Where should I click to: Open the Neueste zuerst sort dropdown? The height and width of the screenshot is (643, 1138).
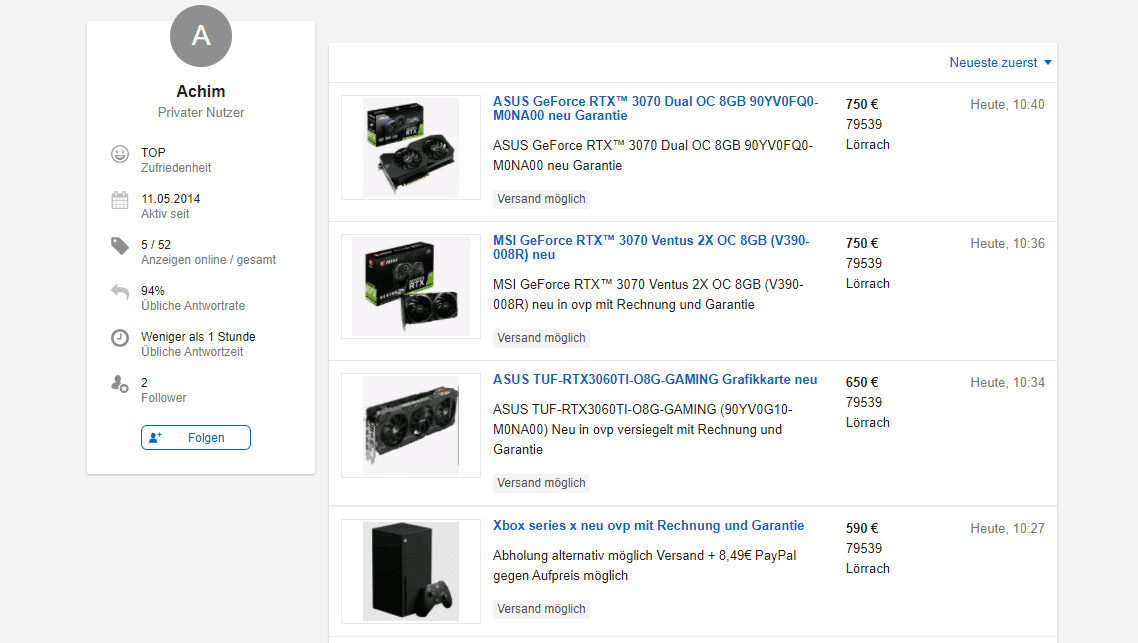1001,62
